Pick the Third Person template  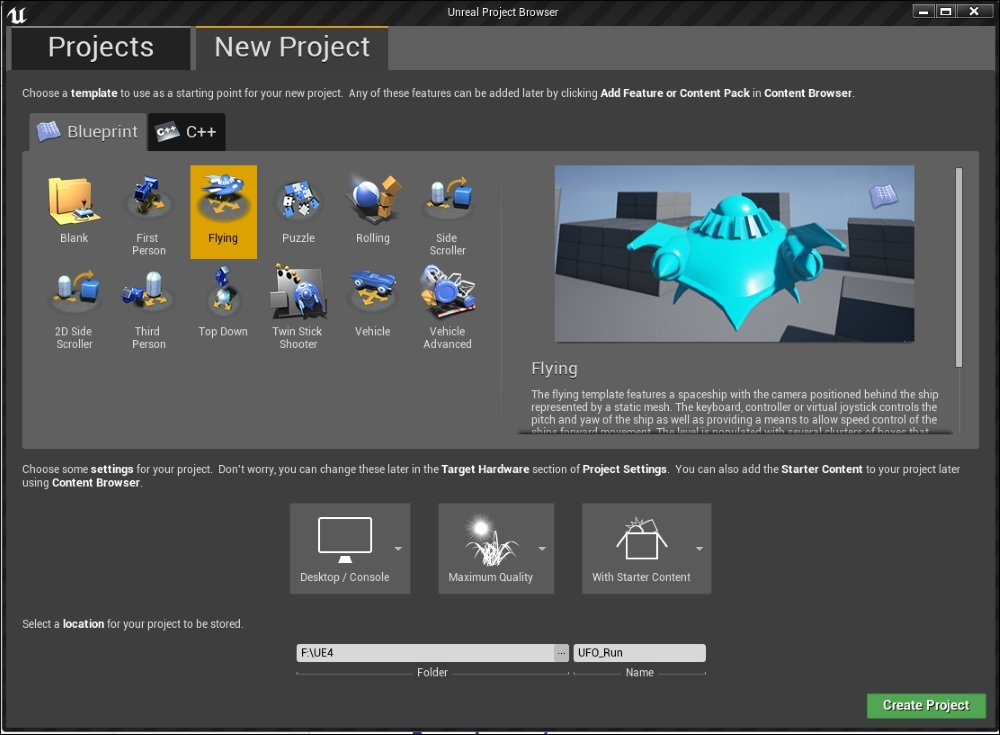(x=149, y=306)
